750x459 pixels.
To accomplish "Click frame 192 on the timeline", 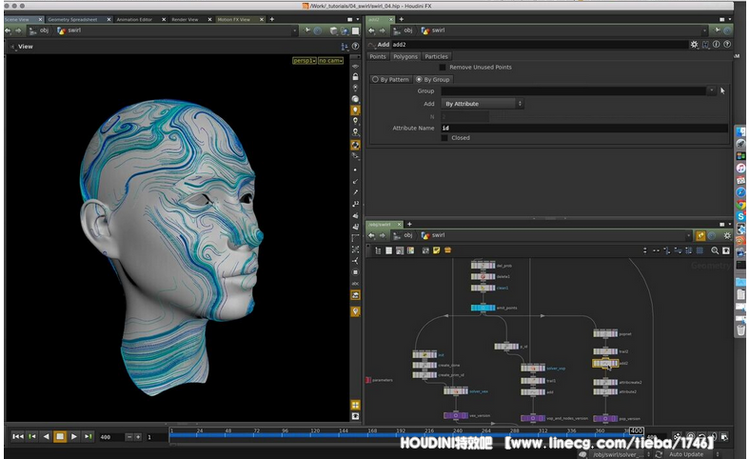I will 400,432.
